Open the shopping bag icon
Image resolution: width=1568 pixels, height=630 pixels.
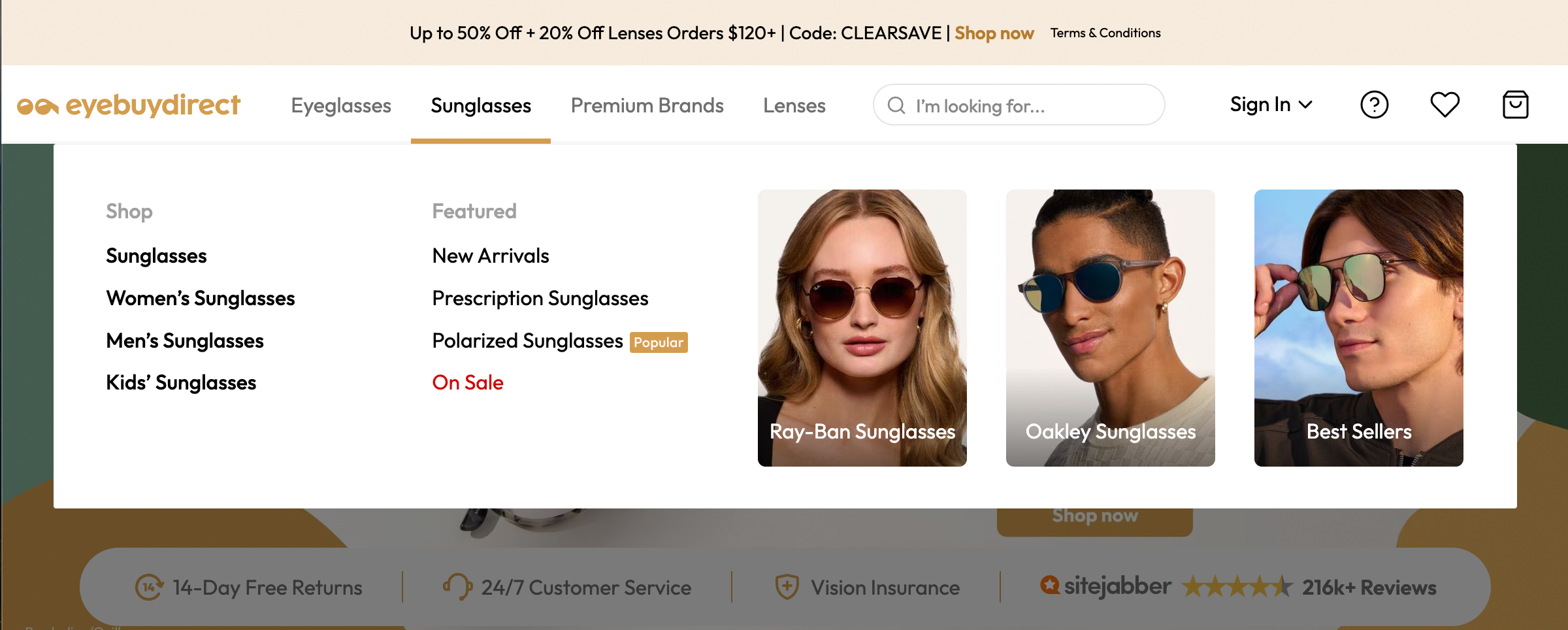click(x=1515, y=104)
